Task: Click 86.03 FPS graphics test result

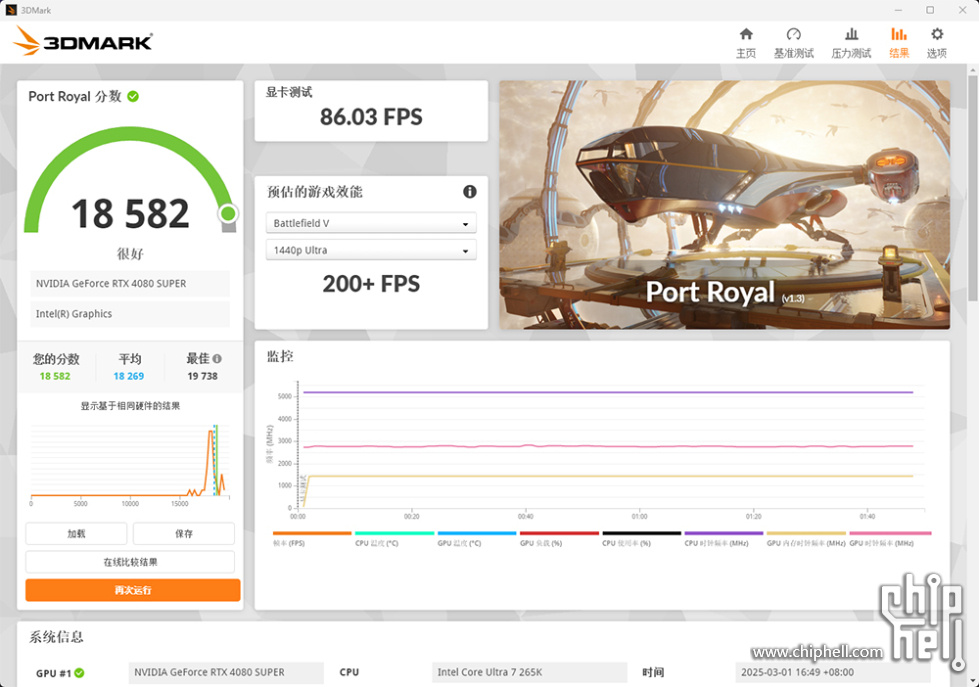Action: [x=371, y=117]
